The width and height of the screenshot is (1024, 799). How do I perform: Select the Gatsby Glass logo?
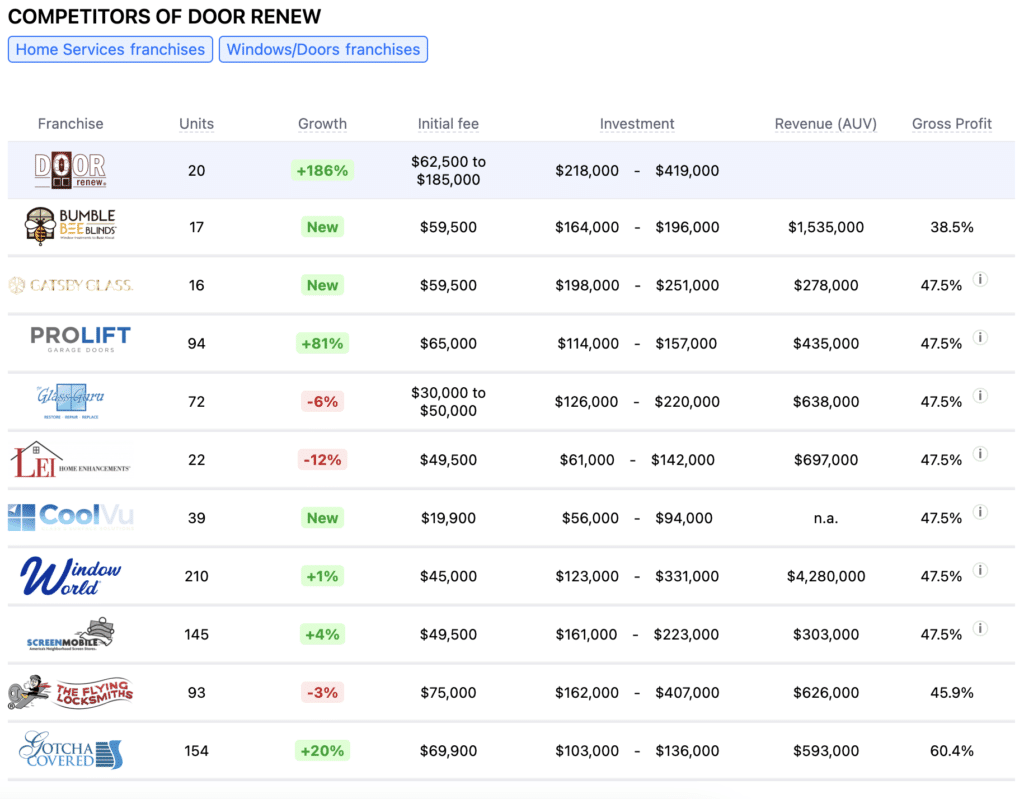pyautogui.click(x=71, y=285)
